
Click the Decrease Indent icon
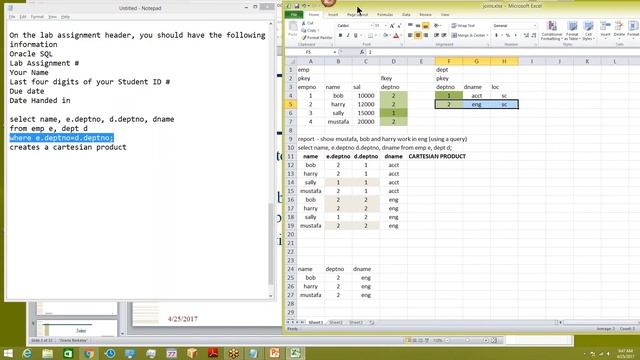coord(436,36)
